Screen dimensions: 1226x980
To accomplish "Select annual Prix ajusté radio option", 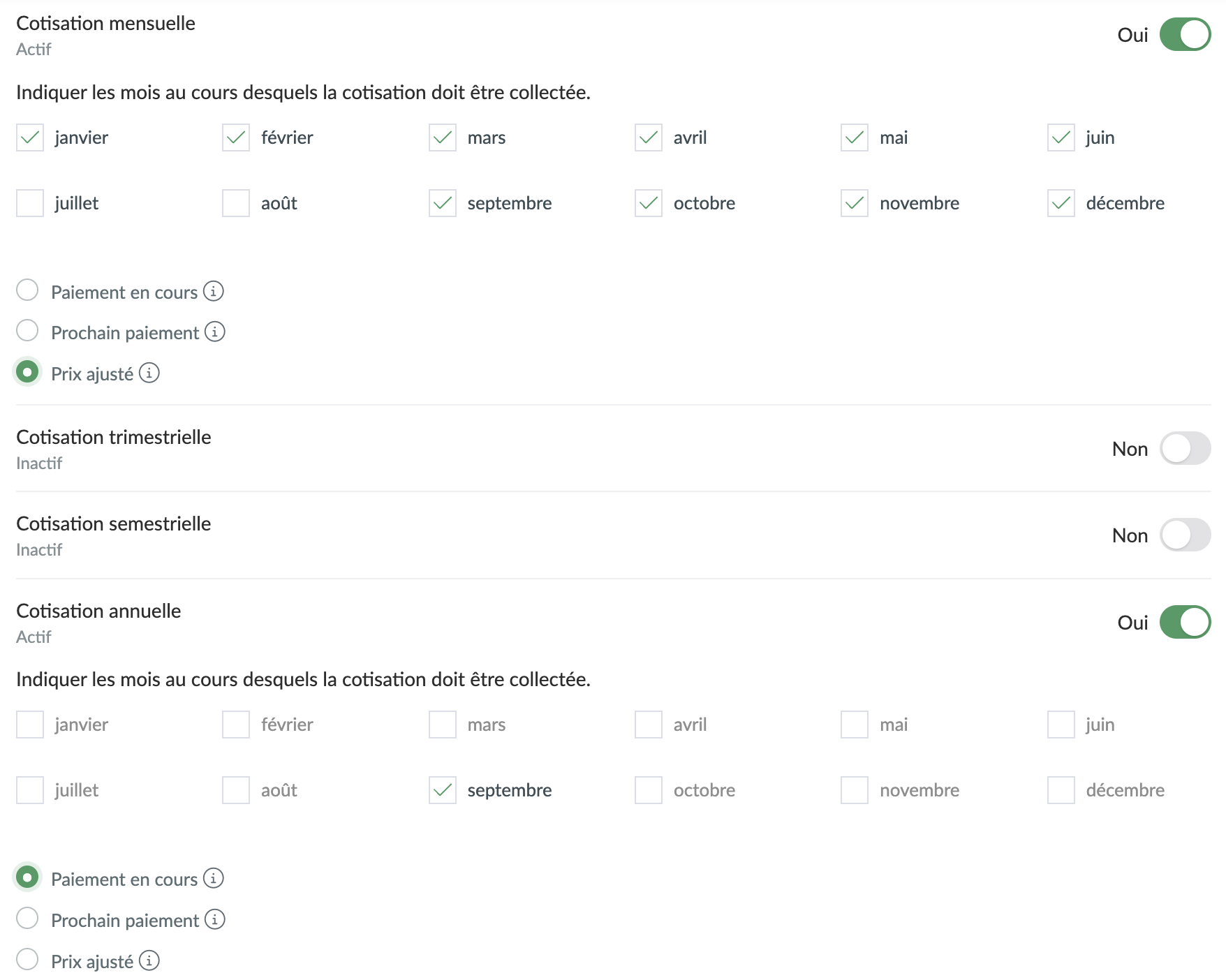I will [x=27, y=959].
